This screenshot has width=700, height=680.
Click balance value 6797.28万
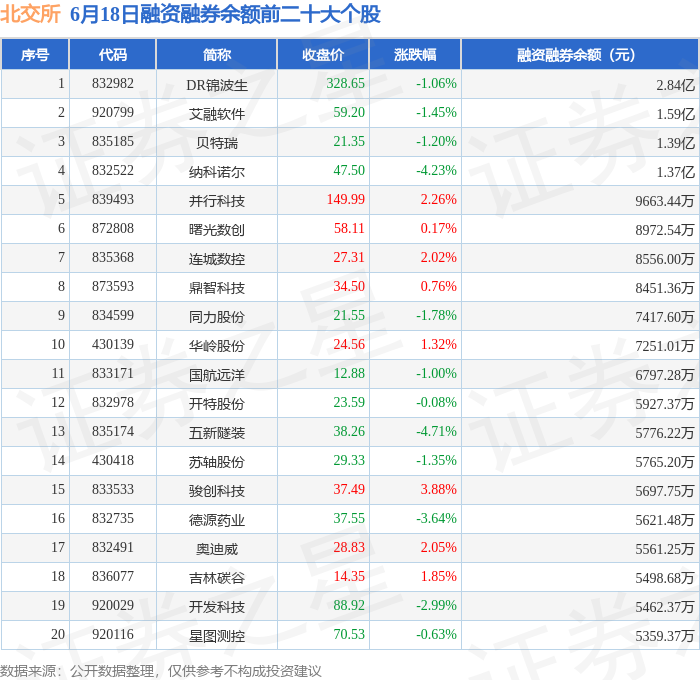[665, 375]
